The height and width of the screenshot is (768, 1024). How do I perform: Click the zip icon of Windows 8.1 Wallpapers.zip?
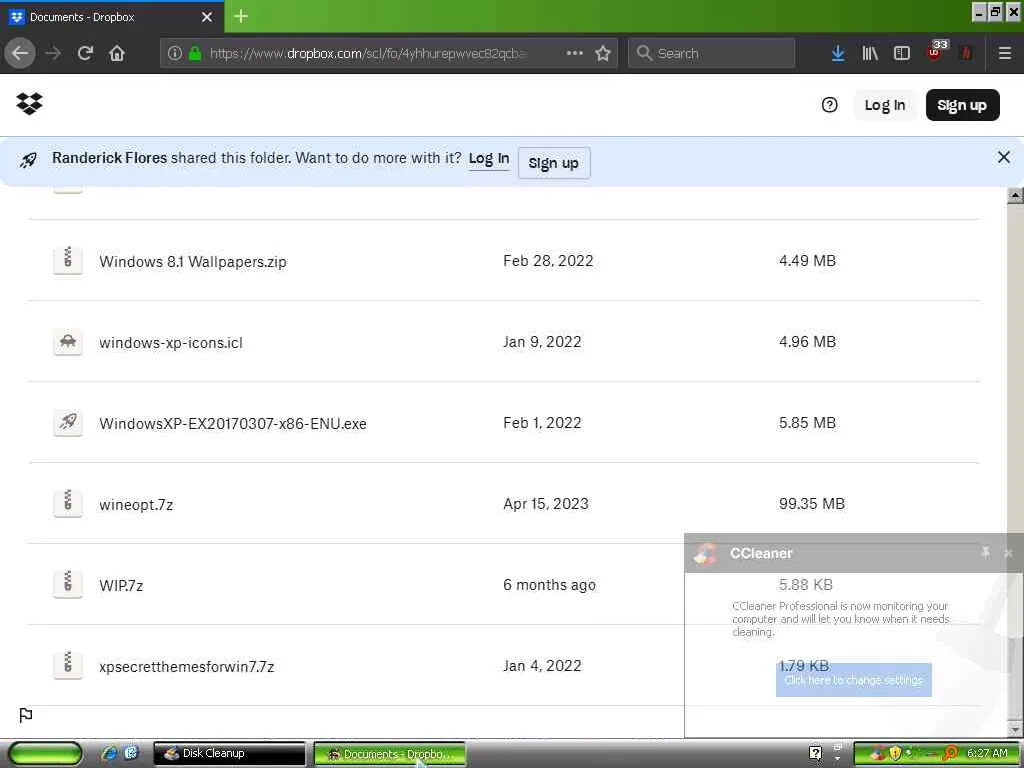[68, 260]
